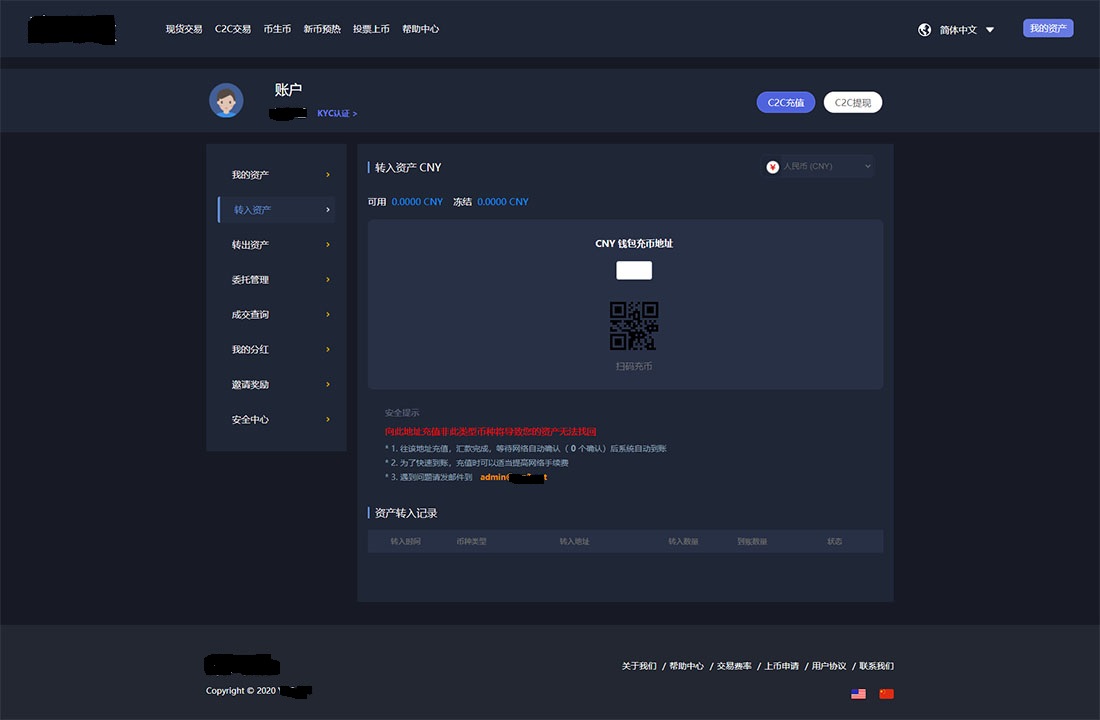Click the 币种类型 column header
This screenshot has height=720, width=1100.
coord(471,541)
